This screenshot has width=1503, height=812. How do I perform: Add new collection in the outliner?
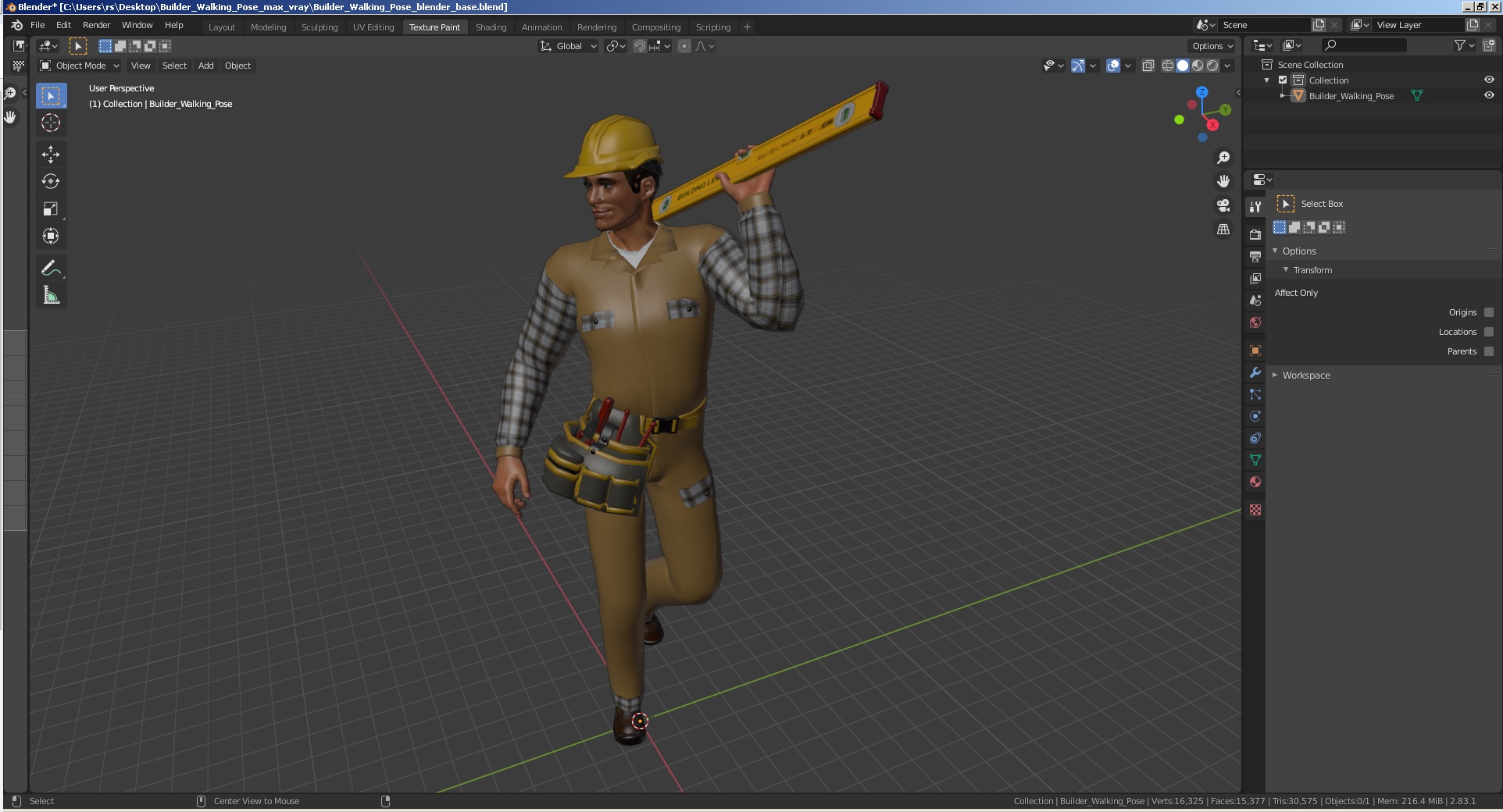click(x=1489, y=46)
